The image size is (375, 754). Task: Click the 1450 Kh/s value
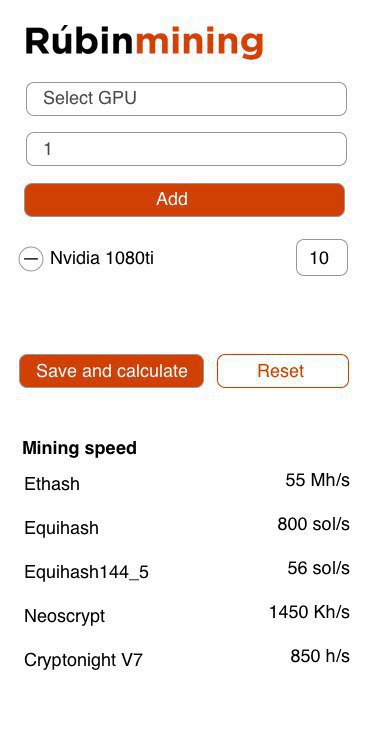[x=309, y=612]
